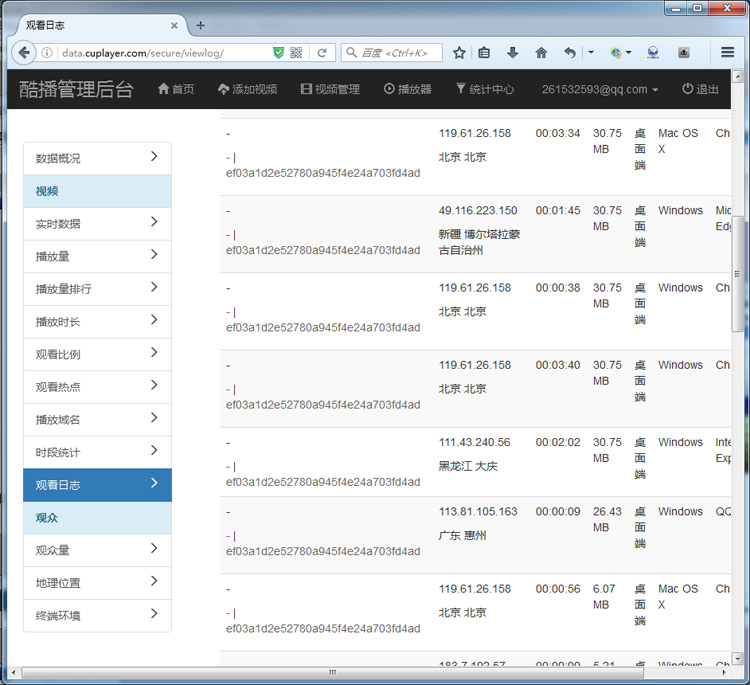Open 观看比例 in the sidebar
This screenshot has width=750, height=685.
[x=98, y=354]
